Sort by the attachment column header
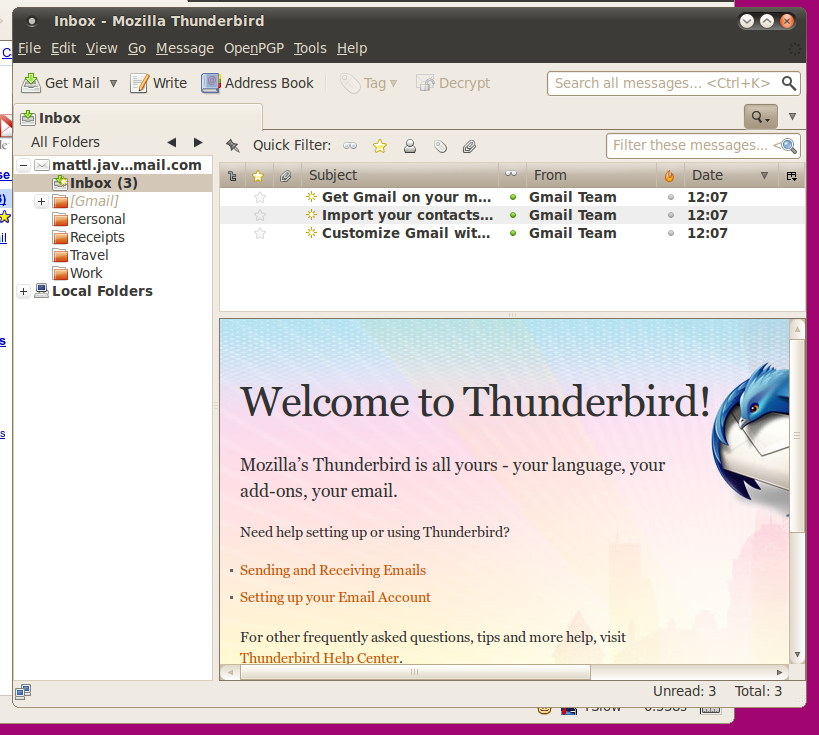This screenshot has height=735, width=819. click(x=285, y=176)
